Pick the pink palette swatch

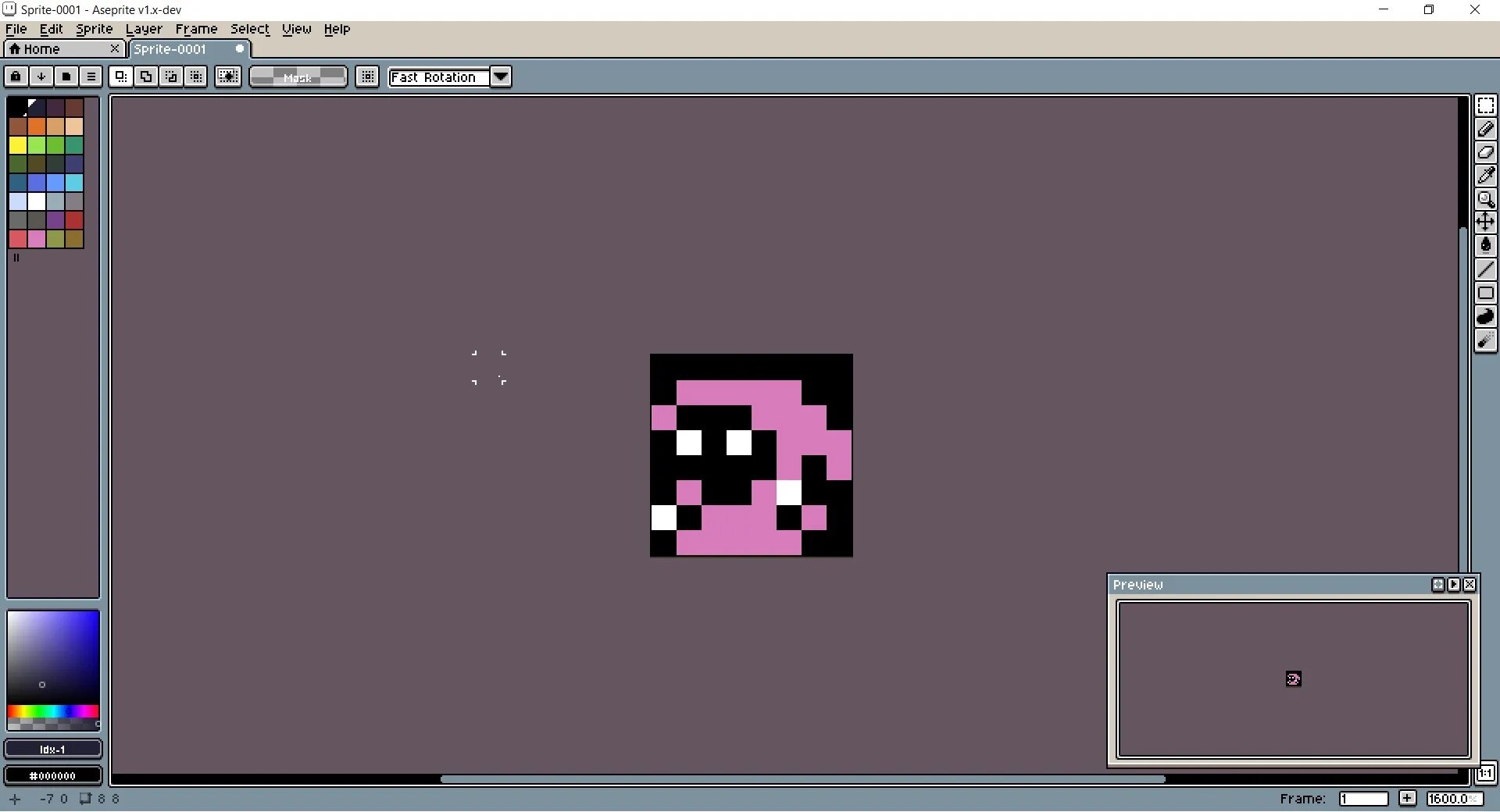tap(37, 238)
